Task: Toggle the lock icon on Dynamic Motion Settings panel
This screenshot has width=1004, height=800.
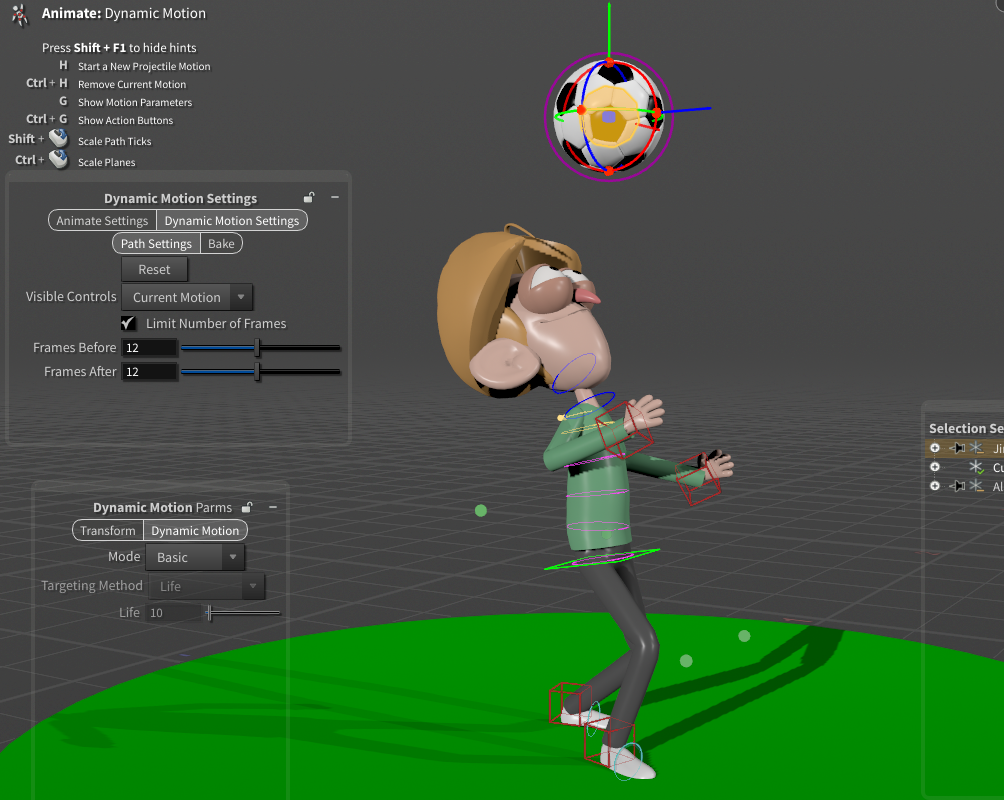Action: (309, 197)
